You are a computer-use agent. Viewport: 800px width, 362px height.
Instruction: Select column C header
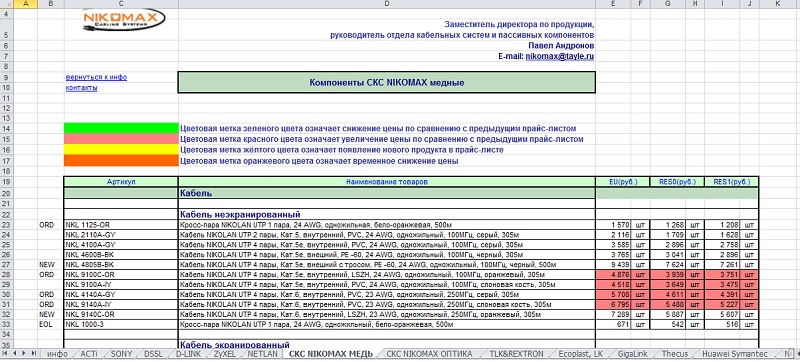click(x=121, y=4)
